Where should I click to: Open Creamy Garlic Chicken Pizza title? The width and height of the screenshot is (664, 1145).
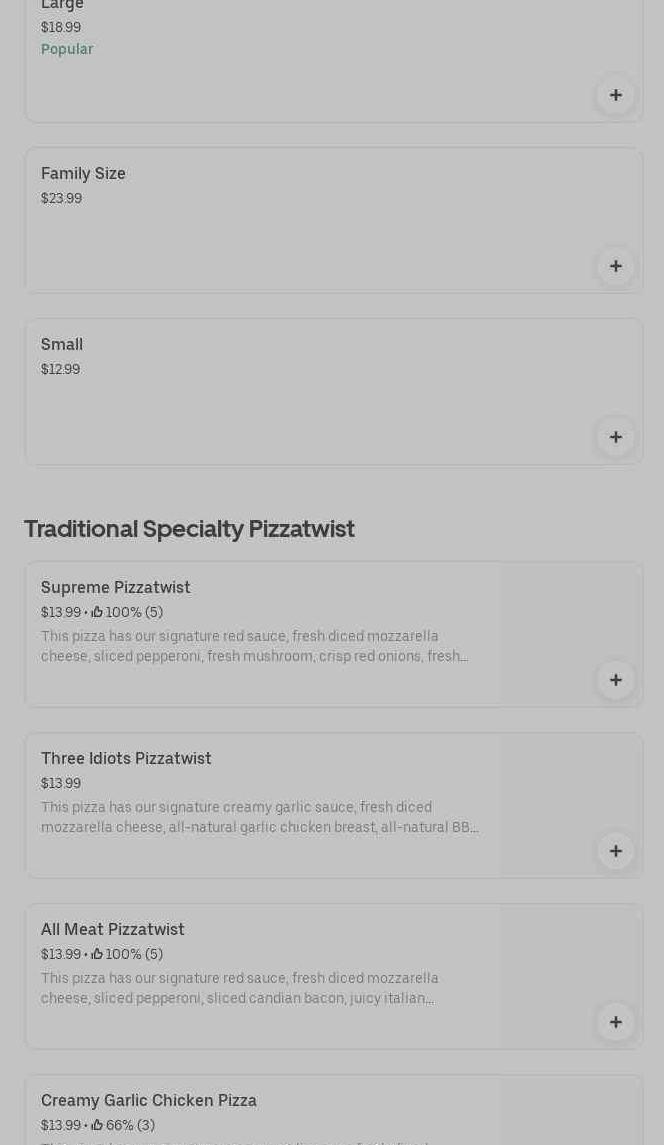[x=149, y=1100]
